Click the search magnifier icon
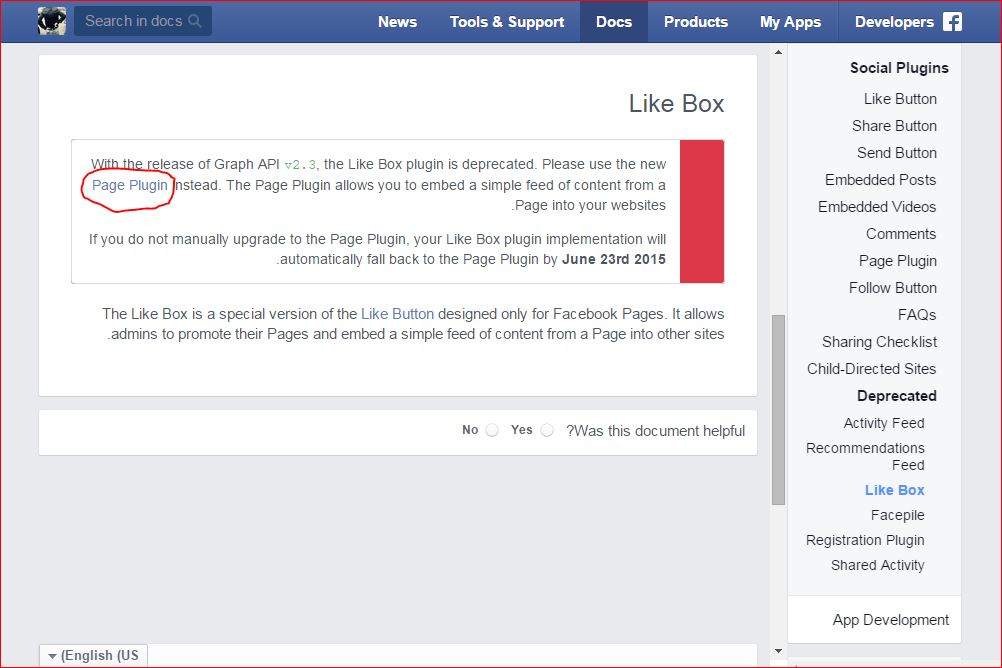This screenshot has width=1002, height=668. point(195,21)
